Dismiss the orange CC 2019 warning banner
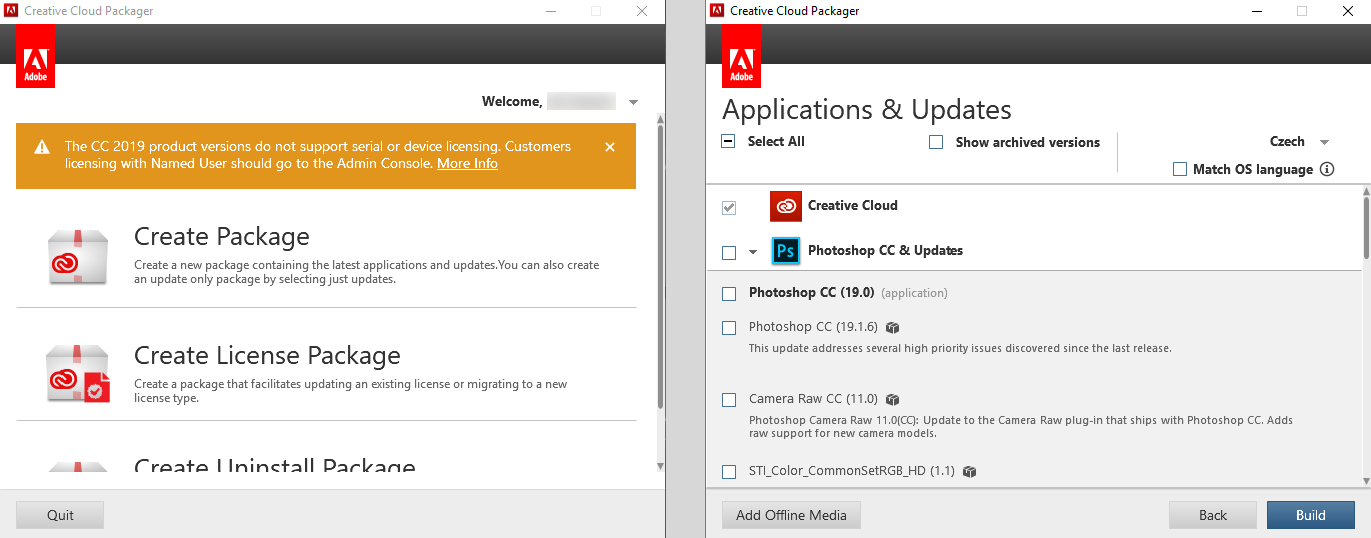1371x538 pixels. (x=610, y=147)
